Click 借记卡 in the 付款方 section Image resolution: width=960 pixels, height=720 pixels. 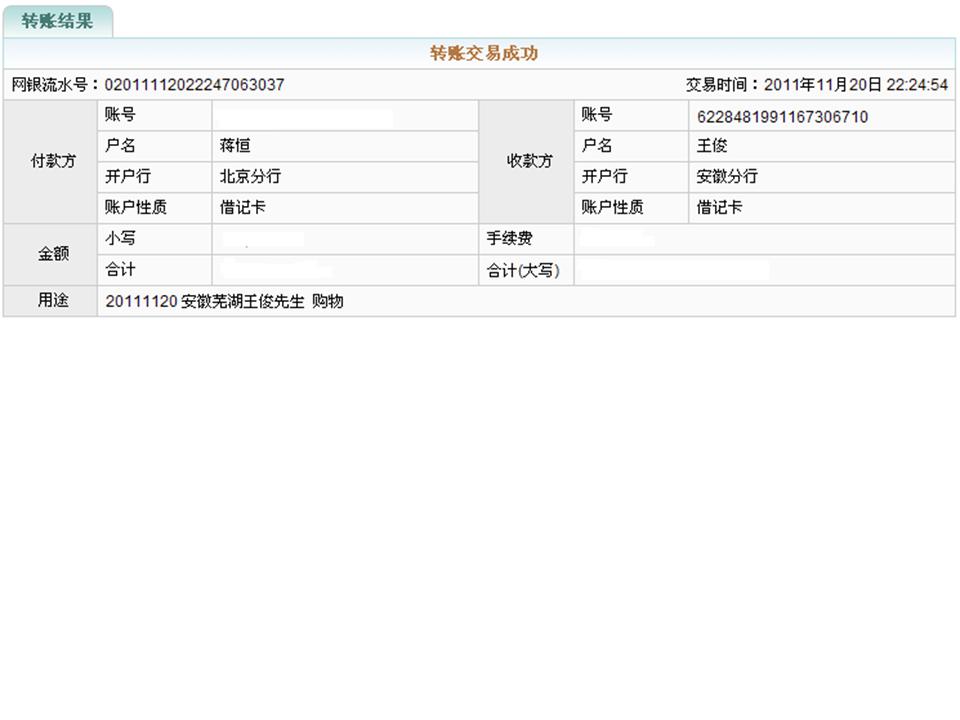point(243,208)
